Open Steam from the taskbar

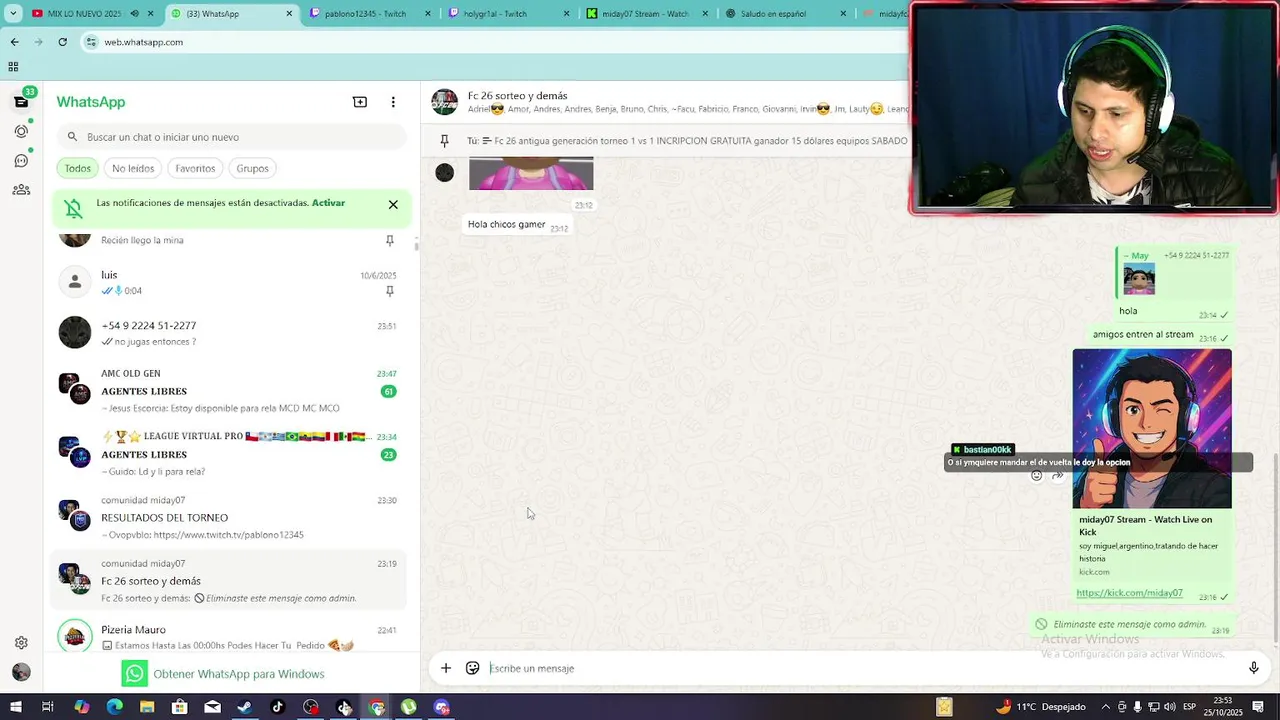pos(245,707)
